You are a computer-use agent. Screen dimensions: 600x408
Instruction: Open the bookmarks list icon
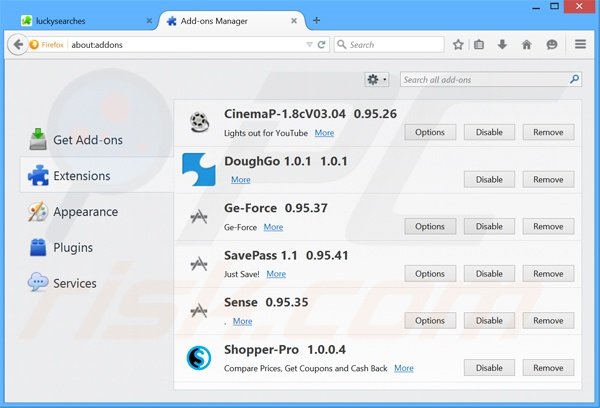tap(479, 45)
